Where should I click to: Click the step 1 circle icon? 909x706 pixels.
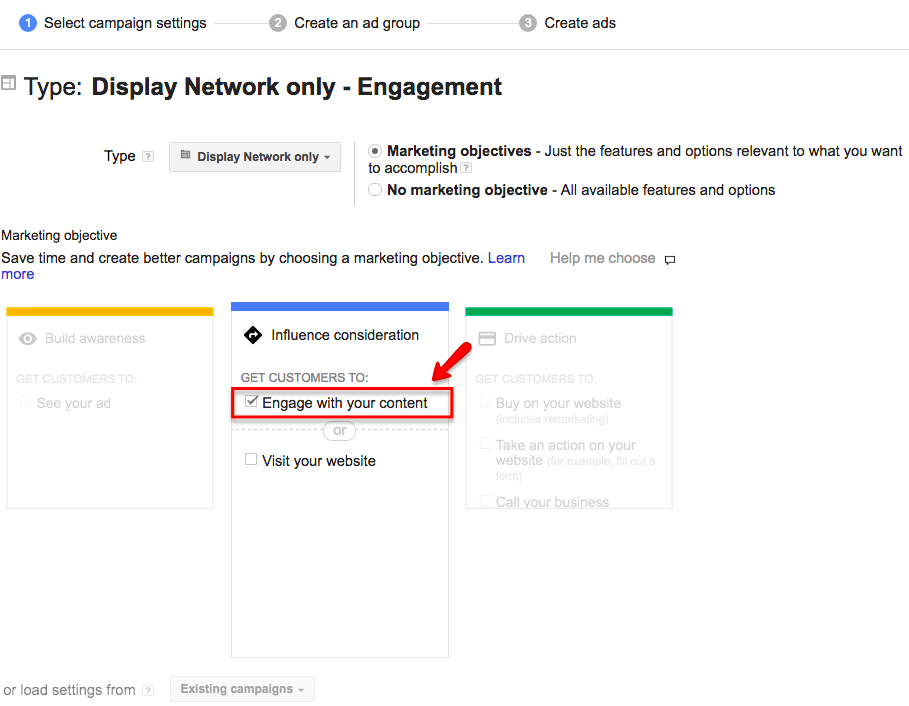(x=28, y=23)
